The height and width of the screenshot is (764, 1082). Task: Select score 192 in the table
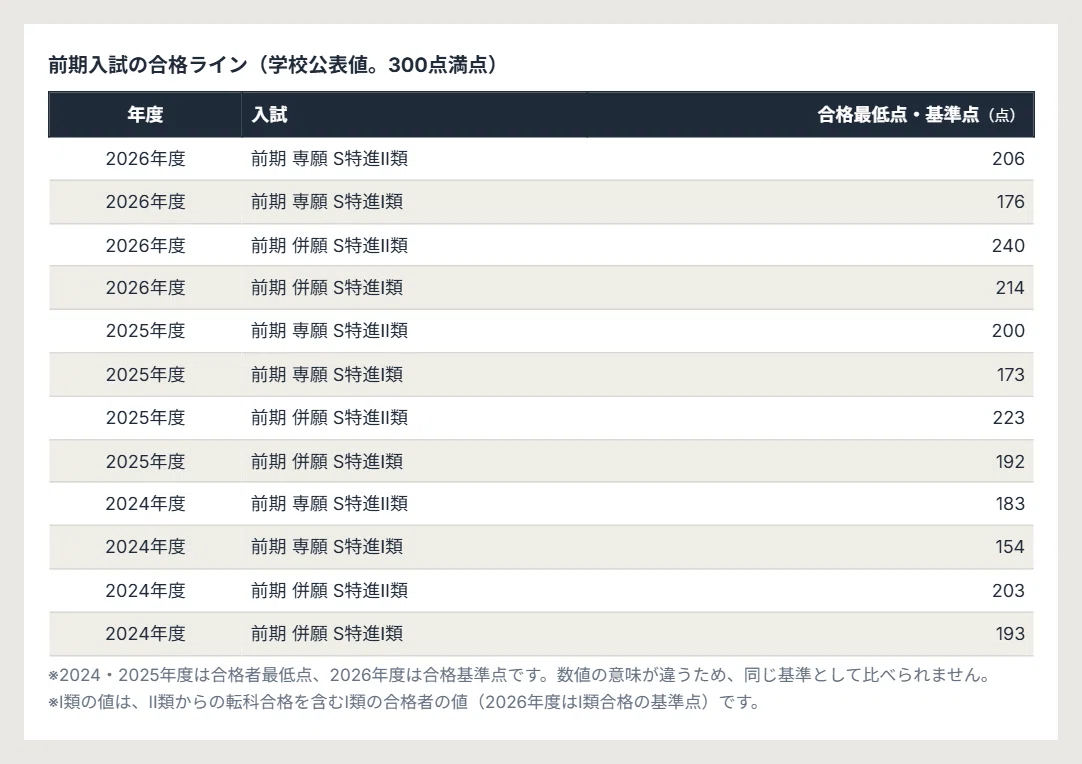[x=1010, y=462]
